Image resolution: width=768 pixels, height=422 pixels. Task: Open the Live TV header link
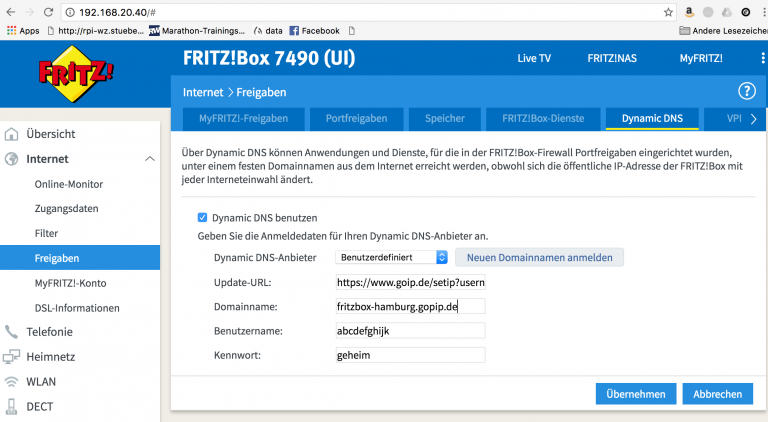[x=533, y=59]
